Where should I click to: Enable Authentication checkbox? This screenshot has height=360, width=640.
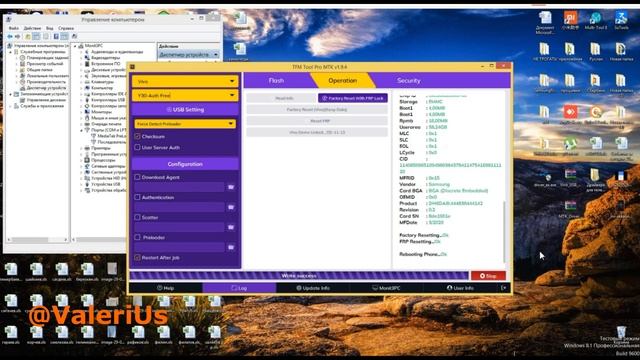coord(138,197)
